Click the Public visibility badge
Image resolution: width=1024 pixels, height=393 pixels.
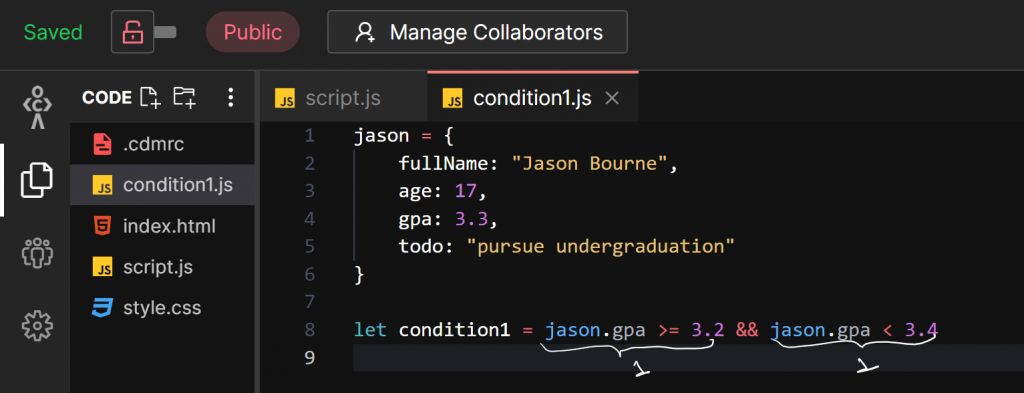click(x=253, y=31)
